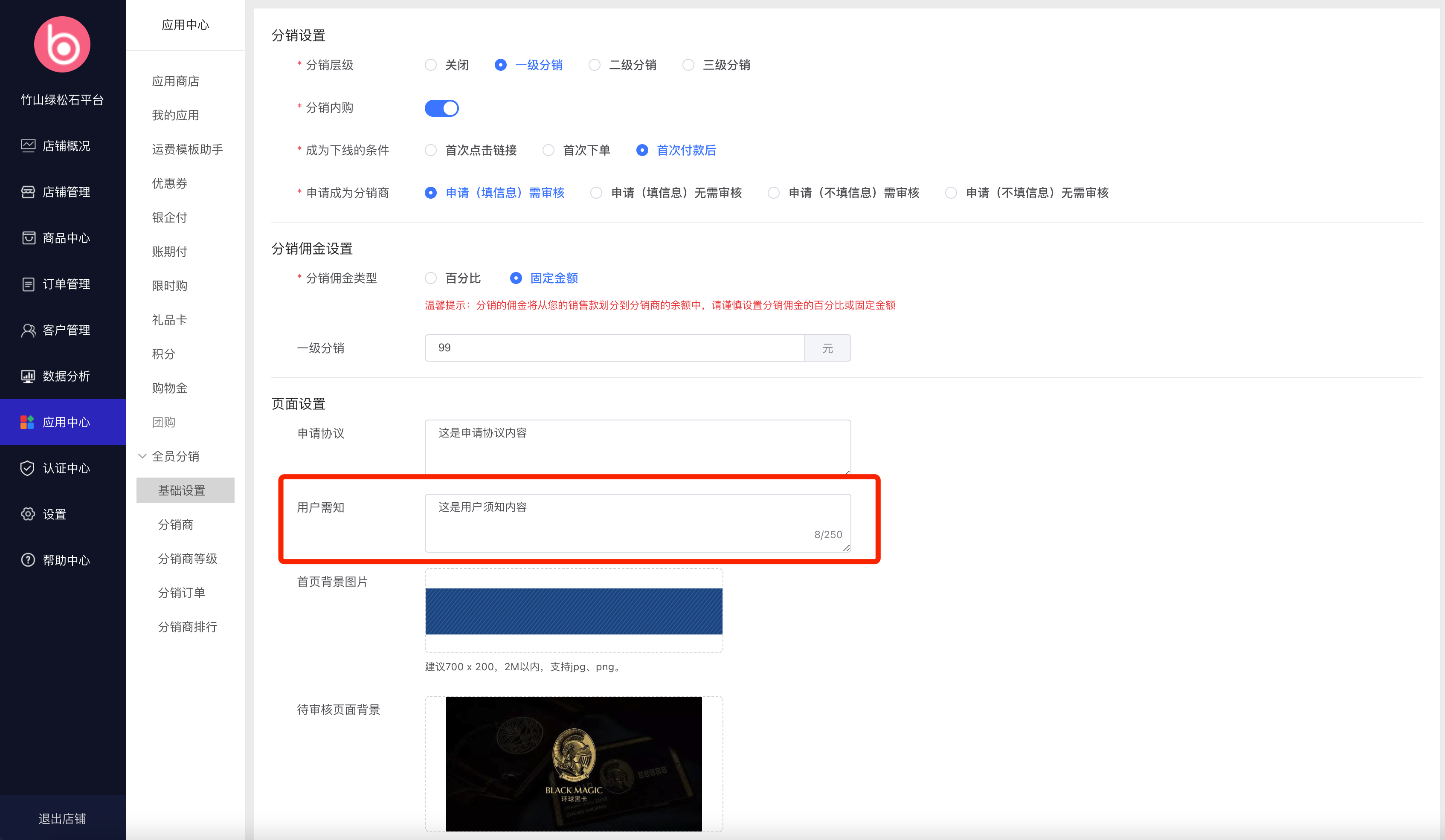This screenshot has height=840, width=1445.
Task: Click the 商品中心 shopping bag icon
Action: tap(28, 238)
